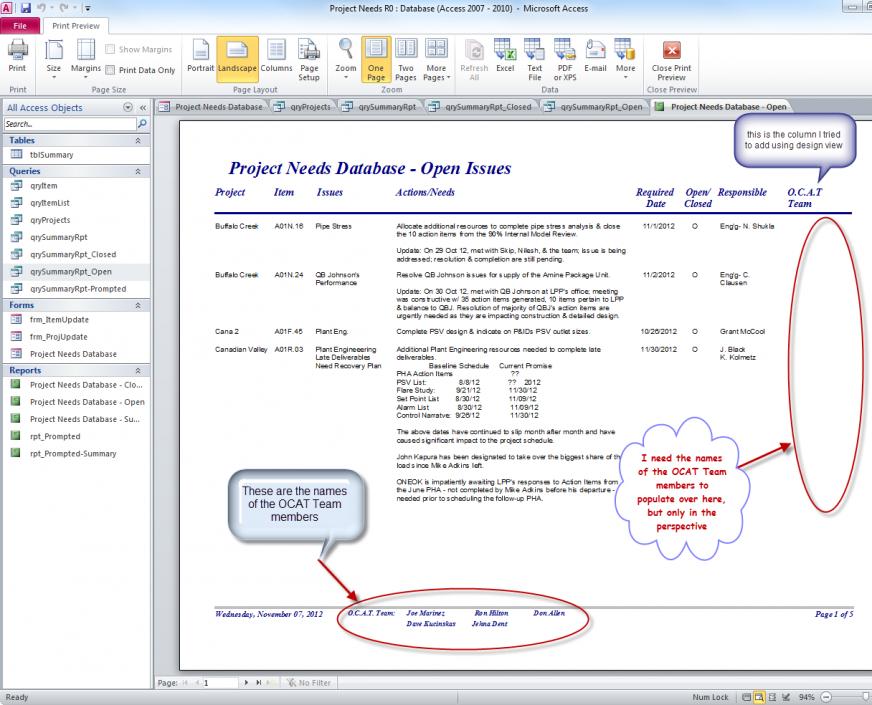Select rpt_Prompted-Summary report
Viewport: 872px width, 705px height.
click(x=77, y=454)
